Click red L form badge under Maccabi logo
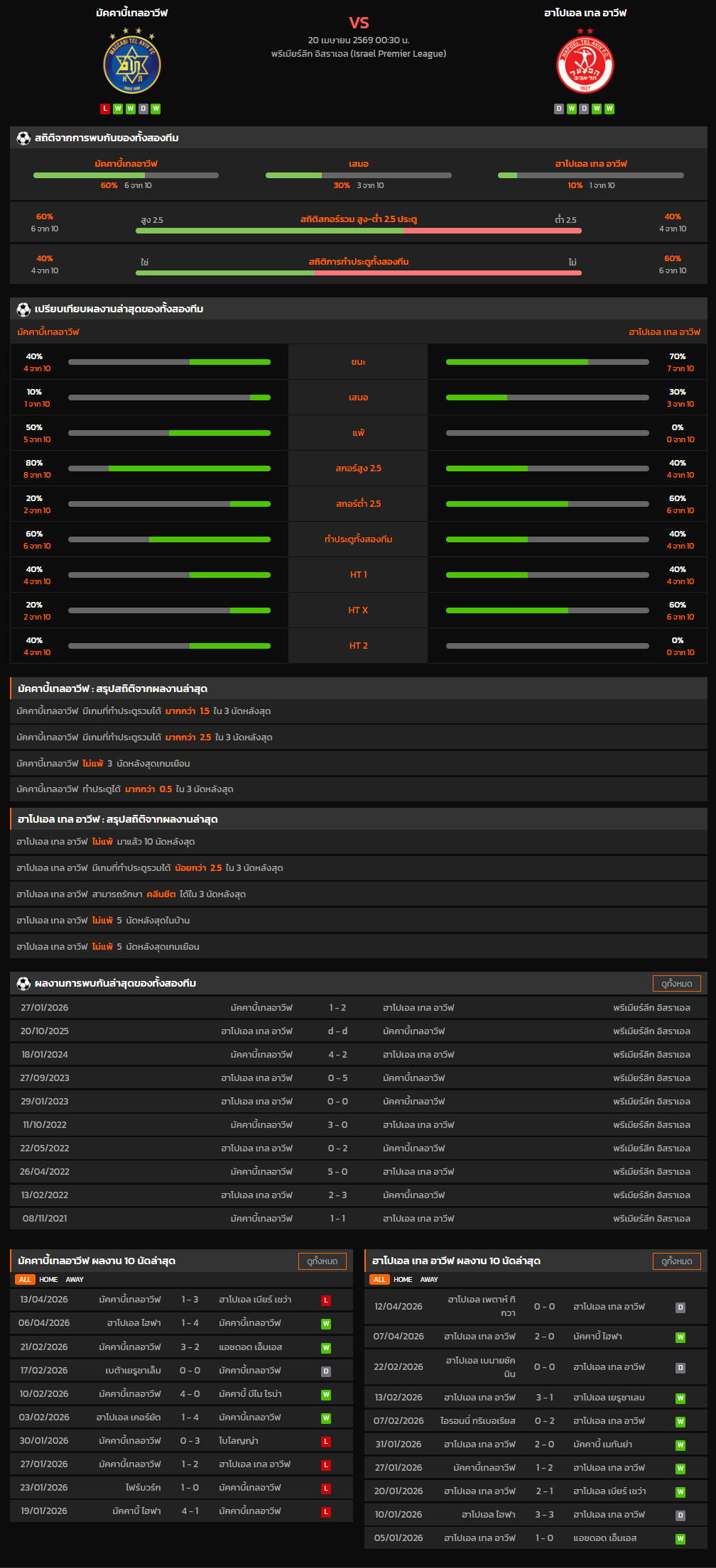This screenshot has height=1568, width=716. pos(105,109)
